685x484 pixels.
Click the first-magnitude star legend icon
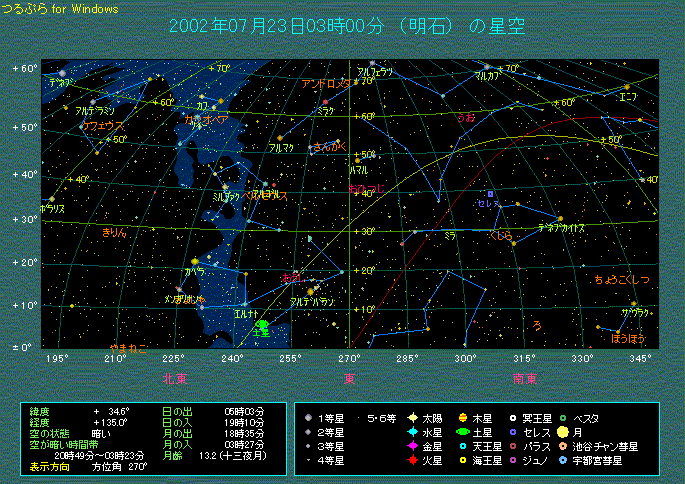[309, 417]
